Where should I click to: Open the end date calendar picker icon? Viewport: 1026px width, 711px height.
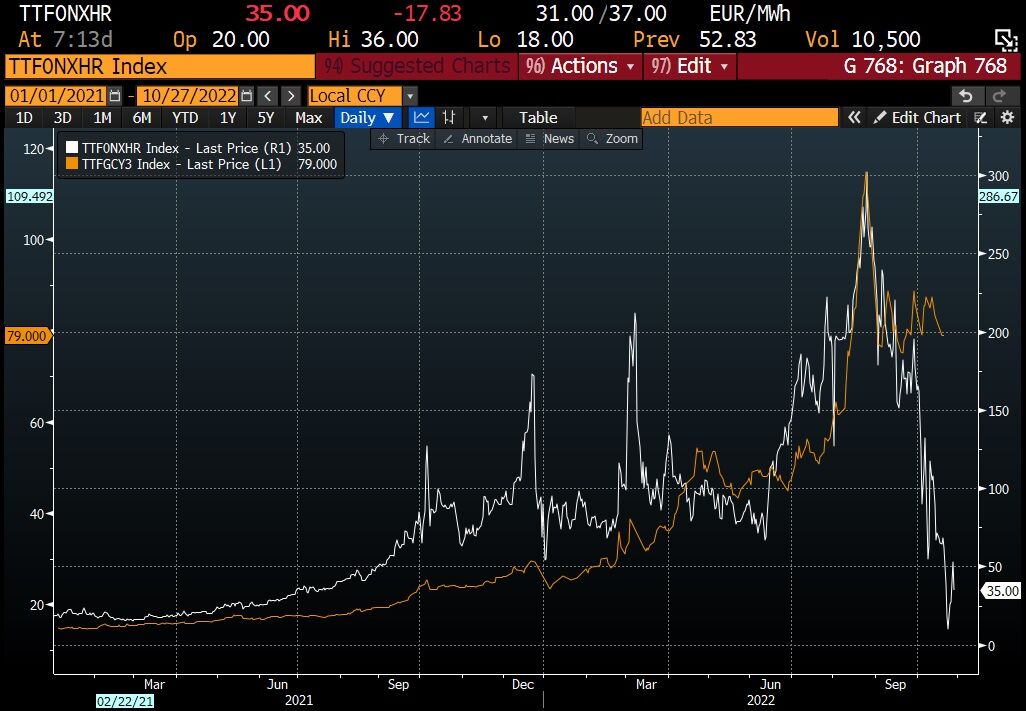(x=247, y=96)
